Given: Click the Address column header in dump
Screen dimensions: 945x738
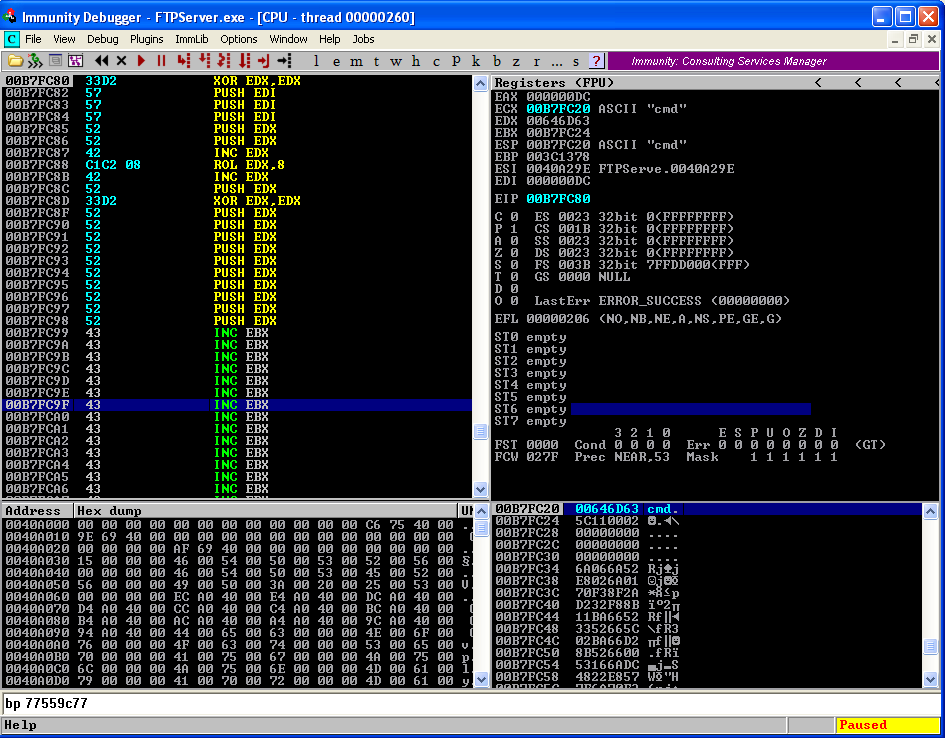Looking at the screenshot, I should point(37,511).
